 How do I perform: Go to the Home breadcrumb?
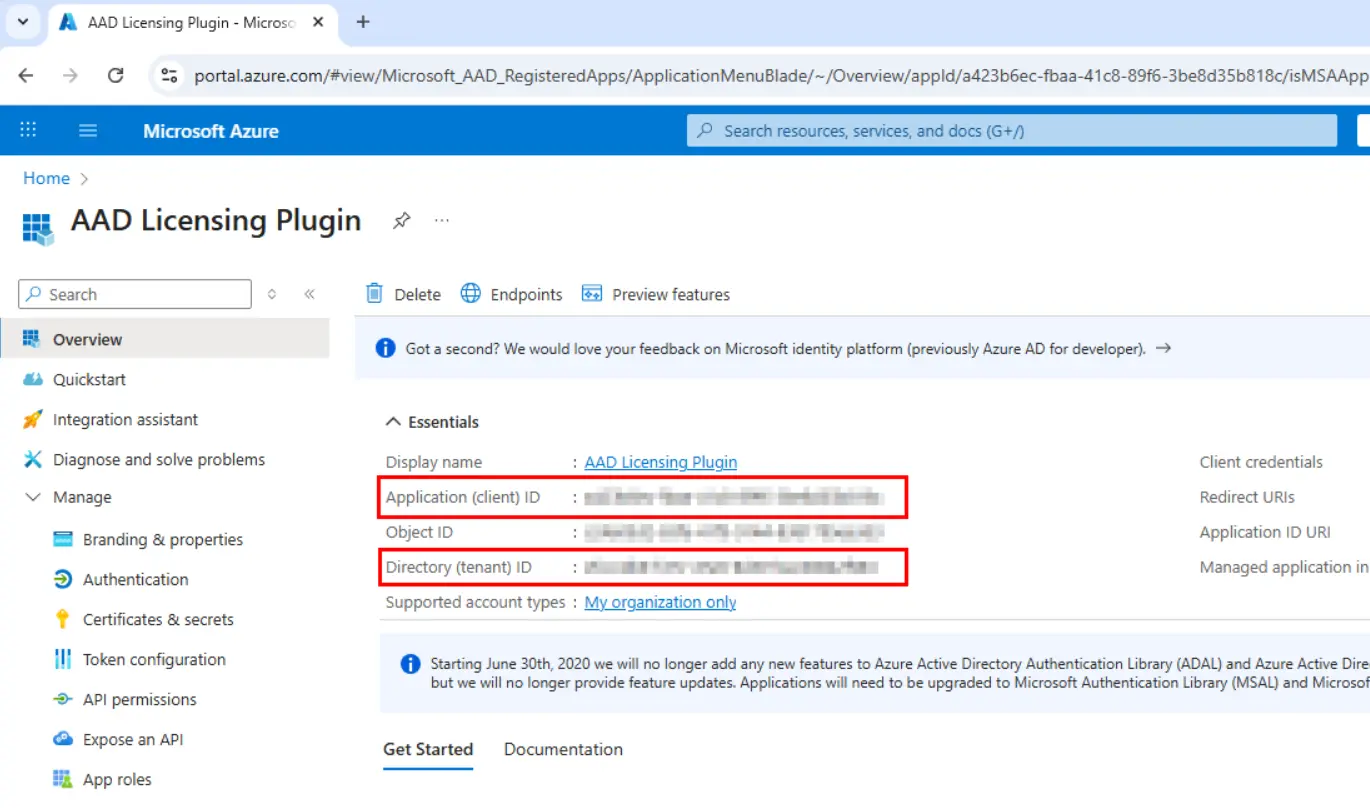(x=46, y=178)
